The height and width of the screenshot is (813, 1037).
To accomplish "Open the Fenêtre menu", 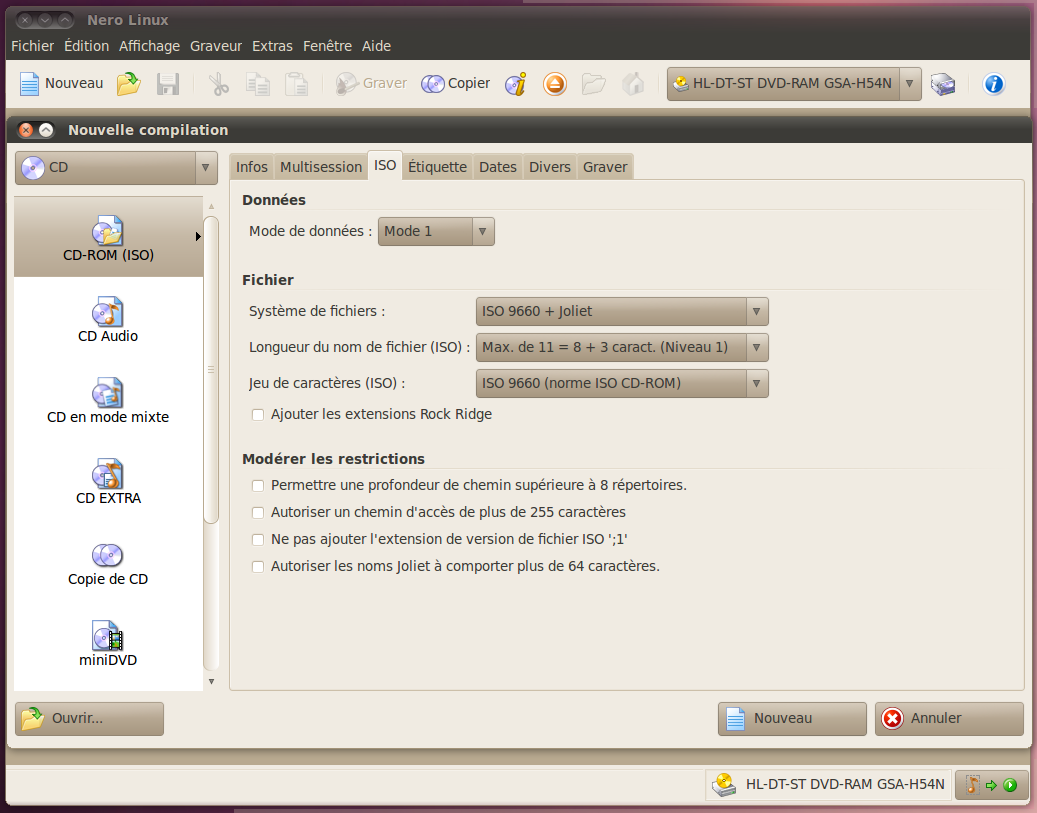I will point(327,46).
